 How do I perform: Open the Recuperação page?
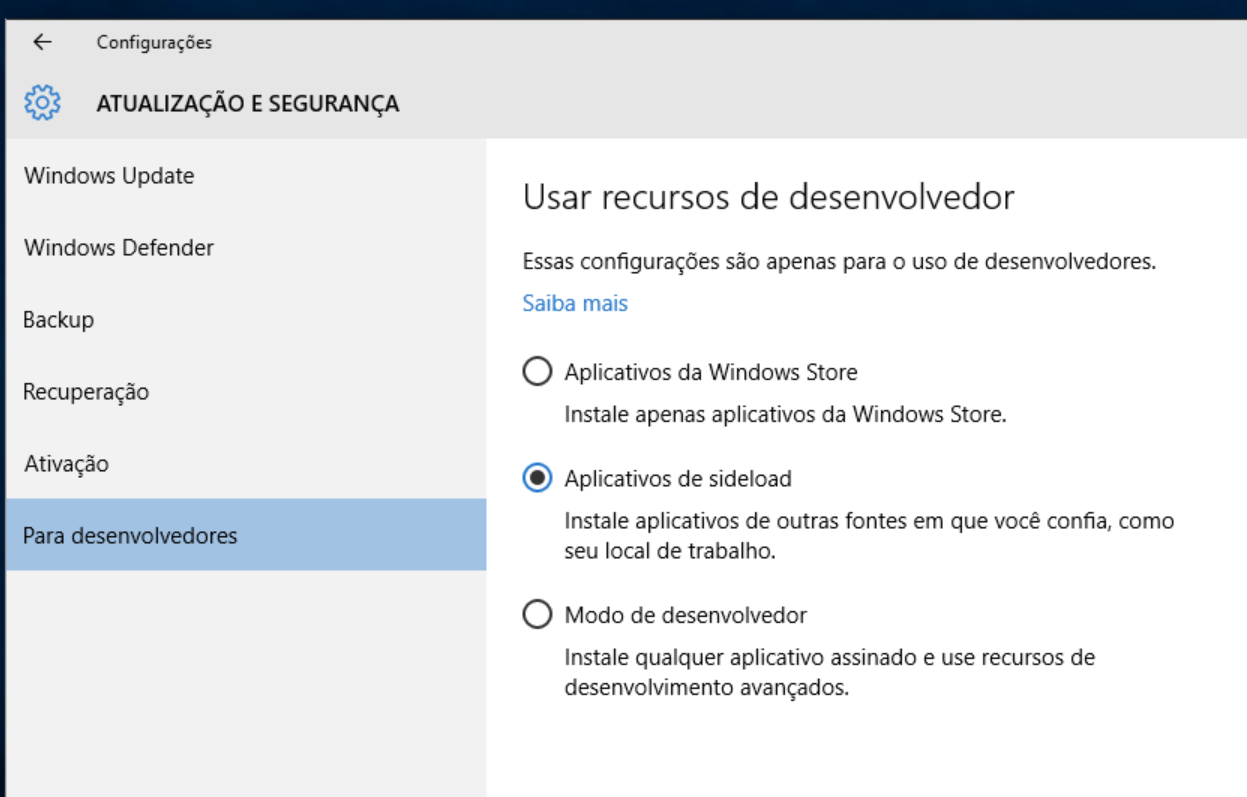pos(86,392)
